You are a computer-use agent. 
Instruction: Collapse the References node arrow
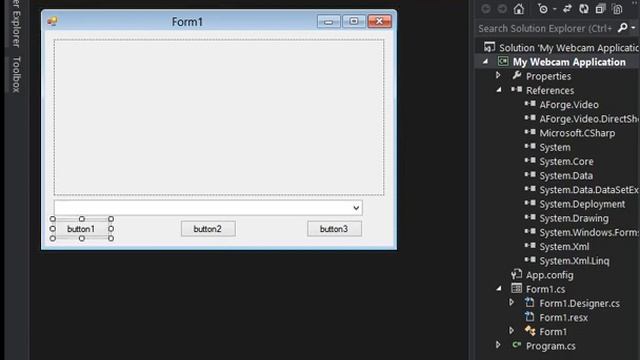point(499,90)
